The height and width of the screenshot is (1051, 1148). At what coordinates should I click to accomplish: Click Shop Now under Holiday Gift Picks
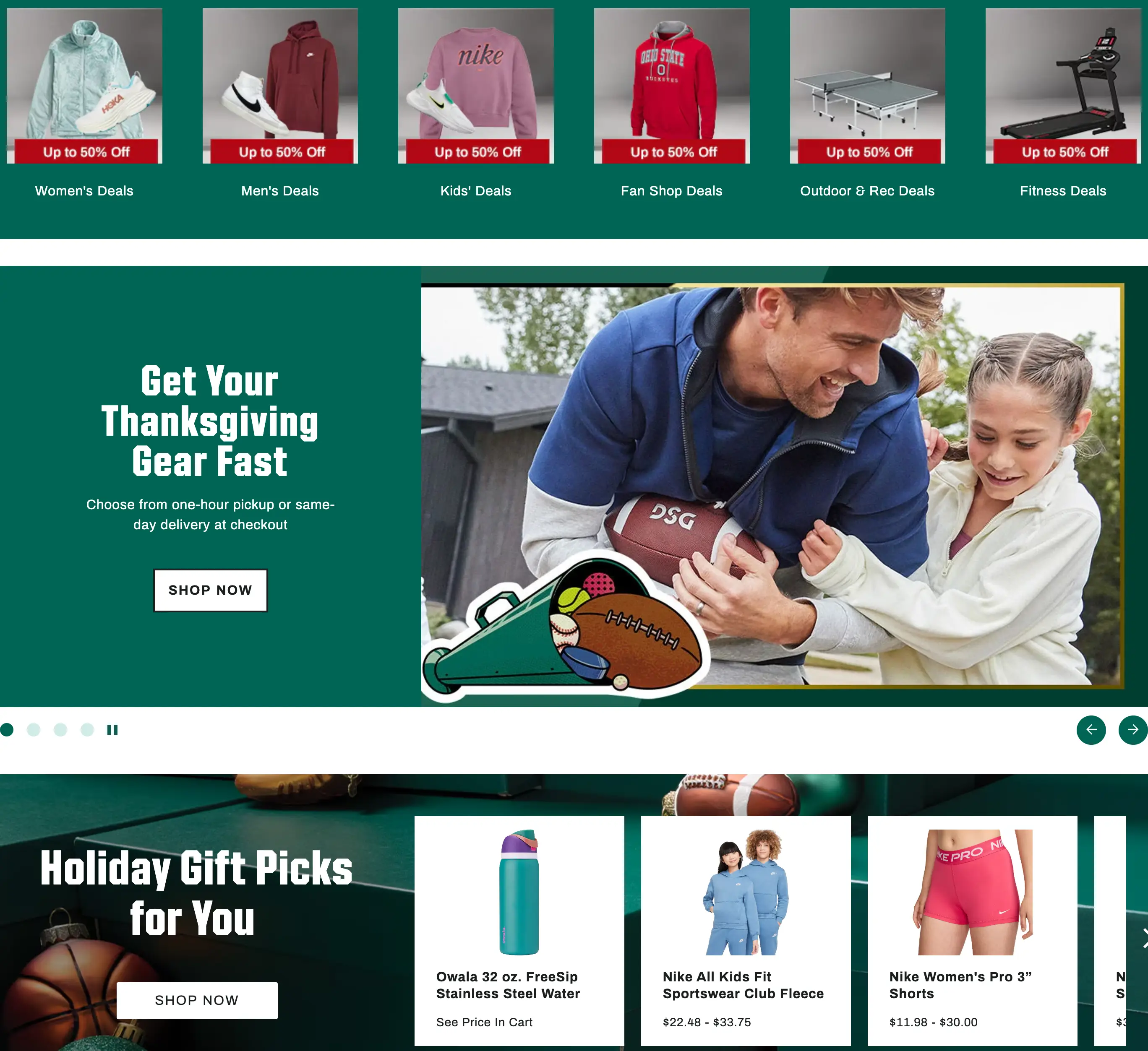(x=197, y=1000)
